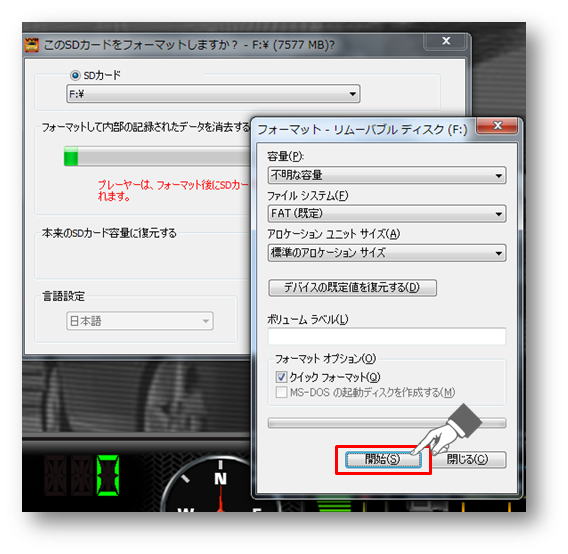Click the 閉じる(C) close button

(x=468, y=460)
